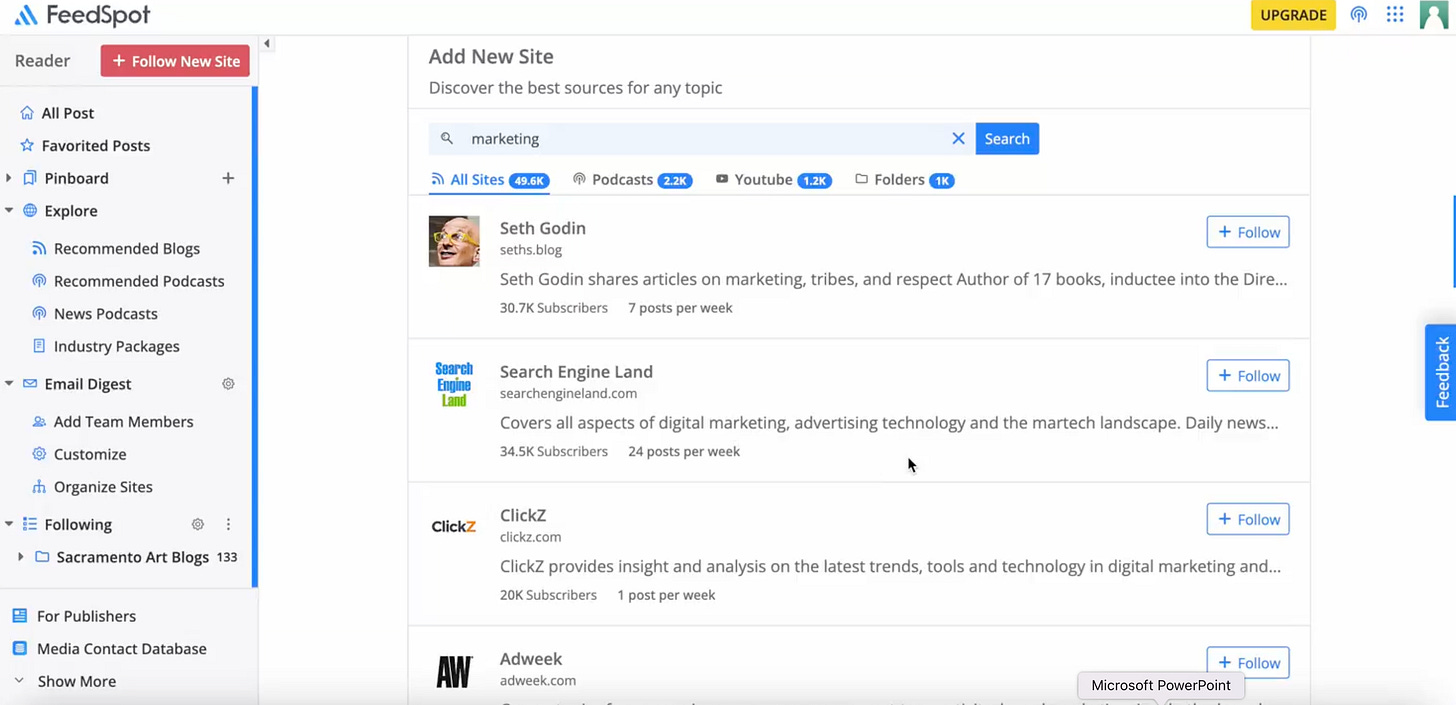The width and height of the screenshot is (1456, 705).
Task: Follow Seth Godin
Action: (x=1248, y=232)
